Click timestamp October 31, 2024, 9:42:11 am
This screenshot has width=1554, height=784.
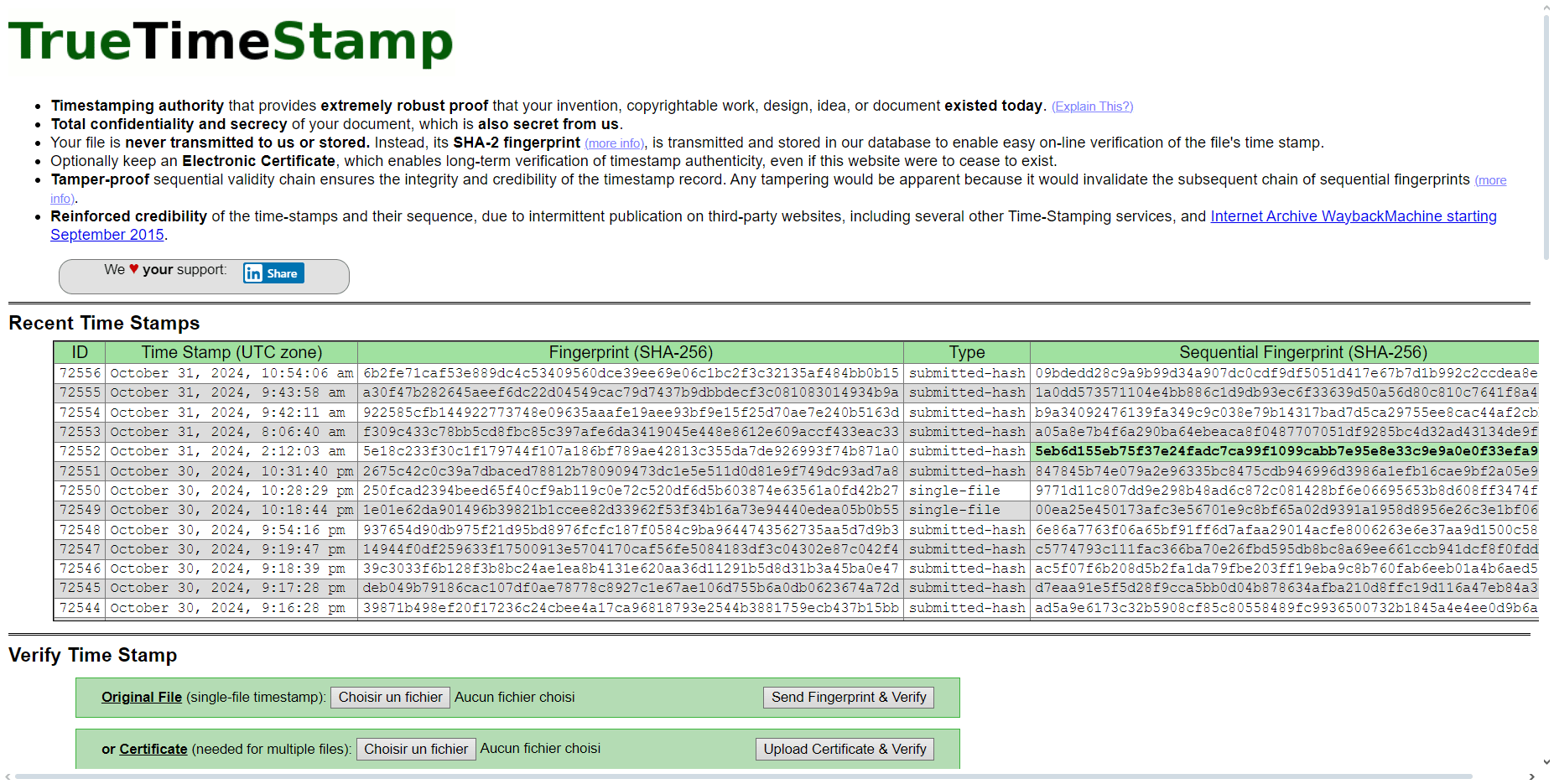tap(231, 413)
